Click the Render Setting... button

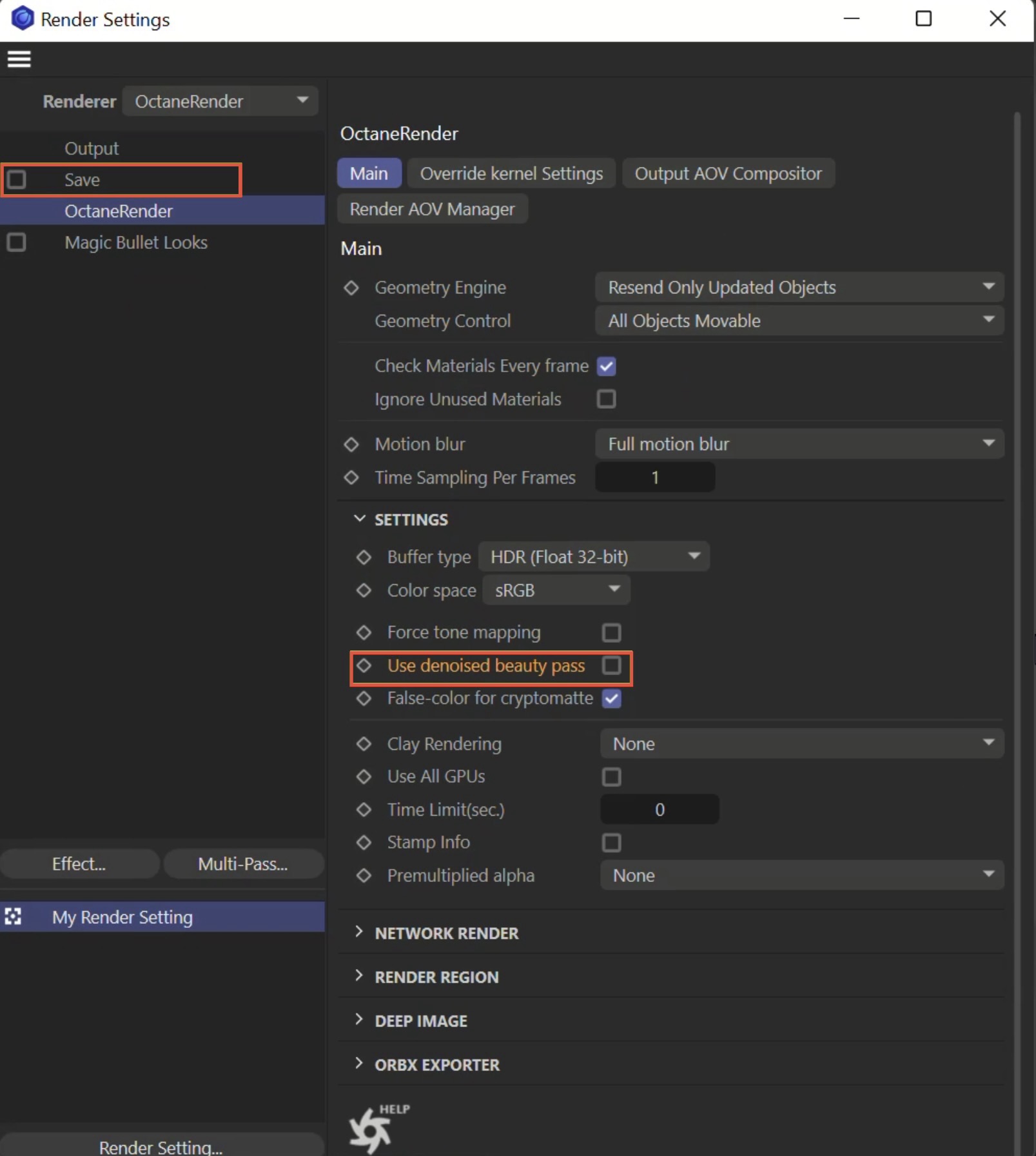(161, 1146)
